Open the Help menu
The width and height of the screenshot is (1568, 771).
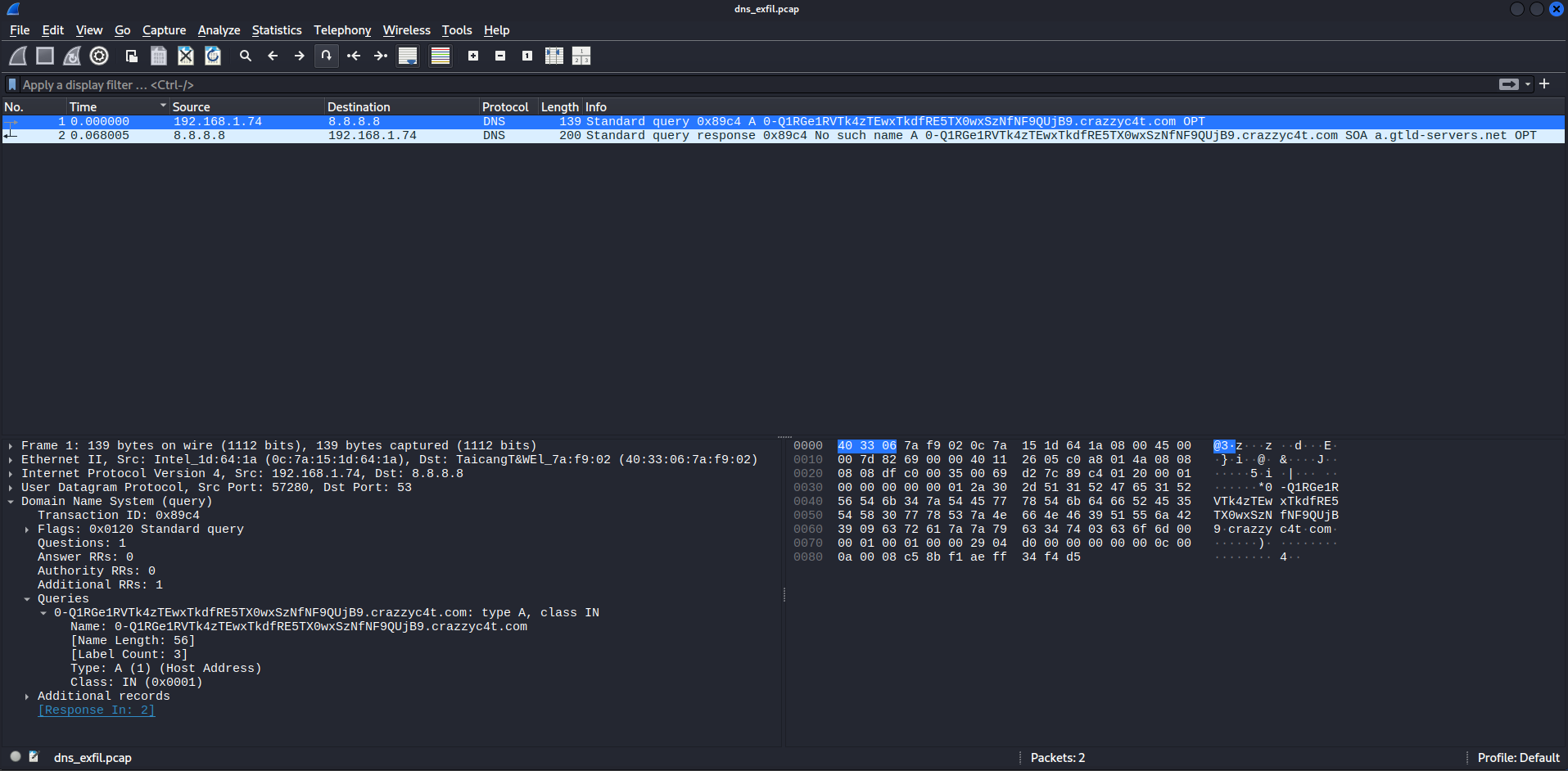point(496,30)
